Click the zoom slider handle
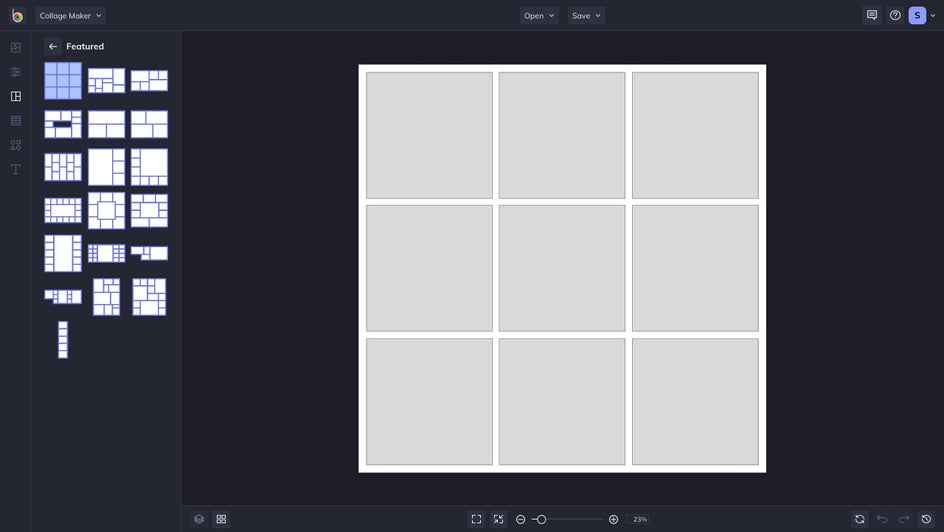 pos(541,519)
